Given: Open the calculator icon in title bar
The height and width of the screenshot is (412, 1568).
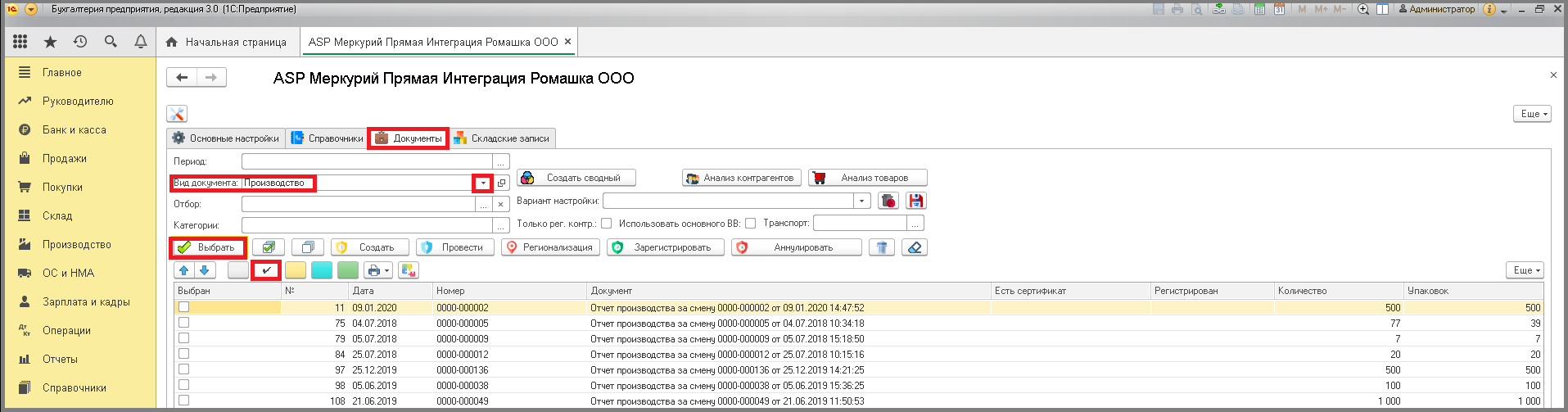Looking at the screenshot, I should pos(1260,9).
